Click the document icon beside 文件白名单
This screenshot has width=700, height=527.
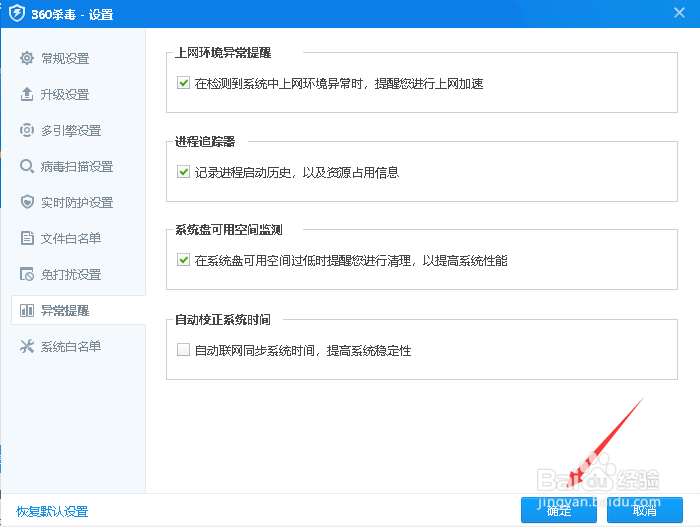27,238
